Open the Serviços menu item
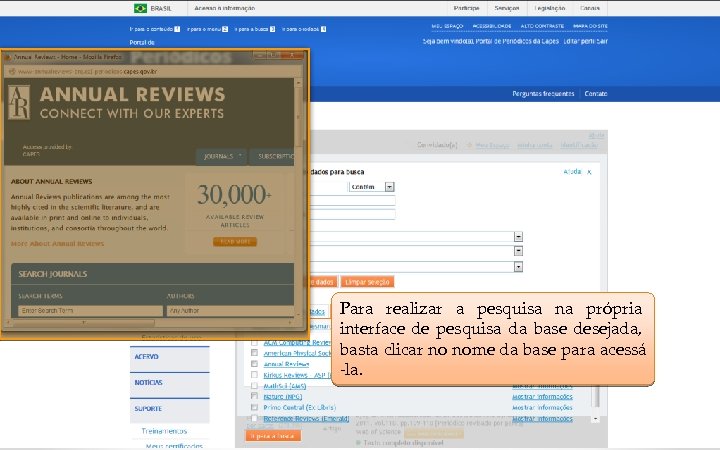 (x=507, y=8)
